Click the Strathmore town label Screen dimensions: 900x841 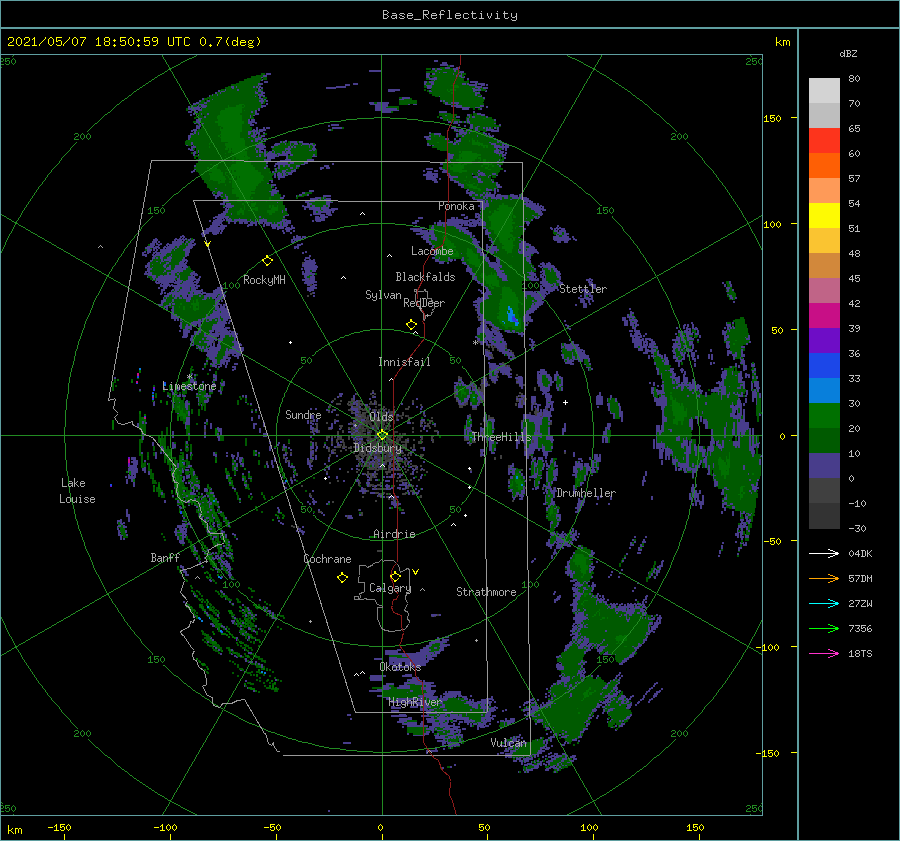point(486,592)
